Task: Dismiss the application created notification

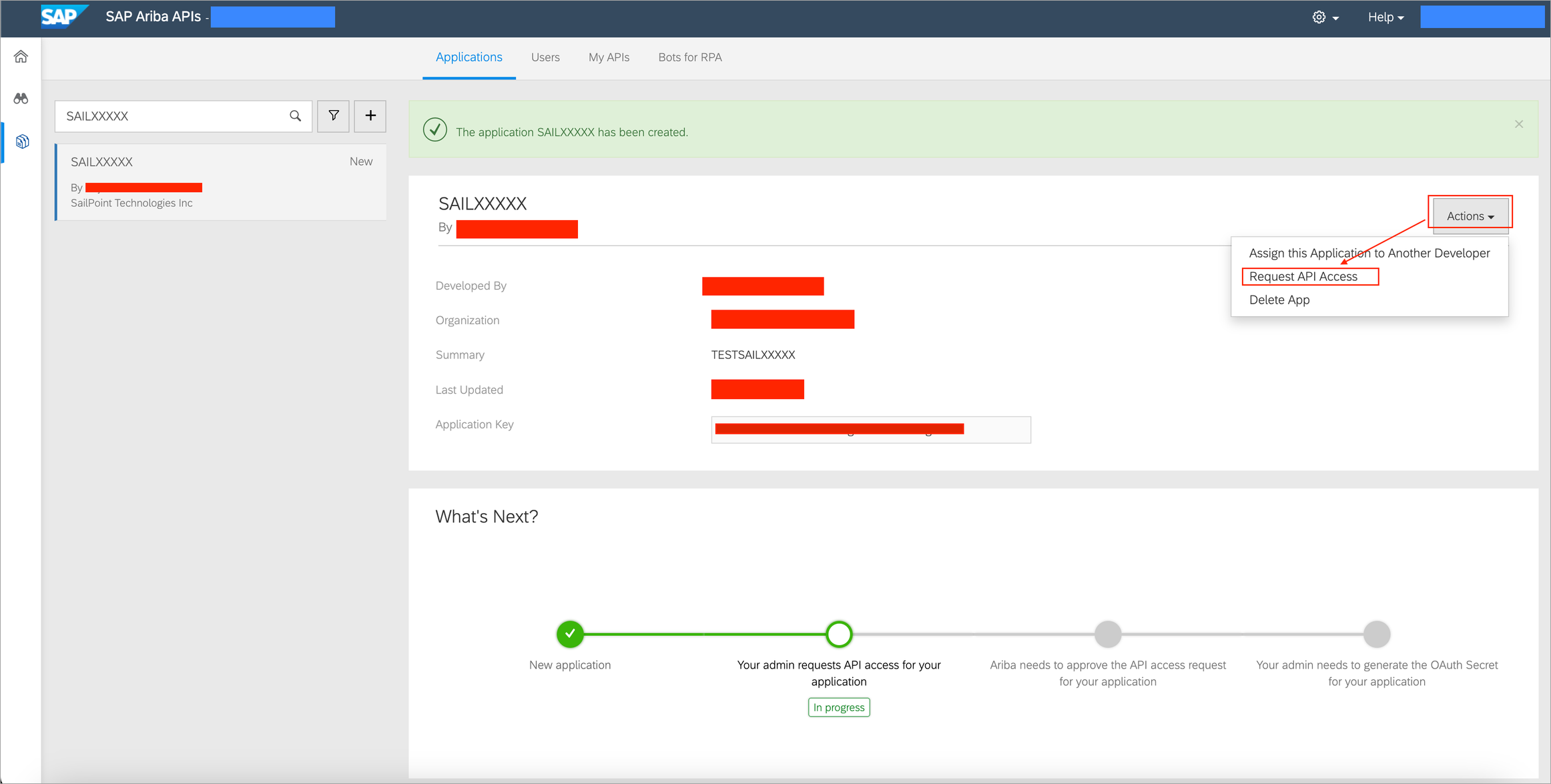Action: click(x=1519, y=124)
